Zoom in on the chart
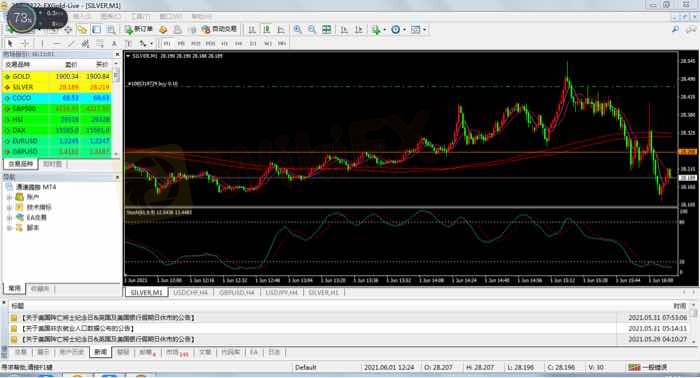The width and height of the screenshot is (700, 378). click(x=297, y=29)
